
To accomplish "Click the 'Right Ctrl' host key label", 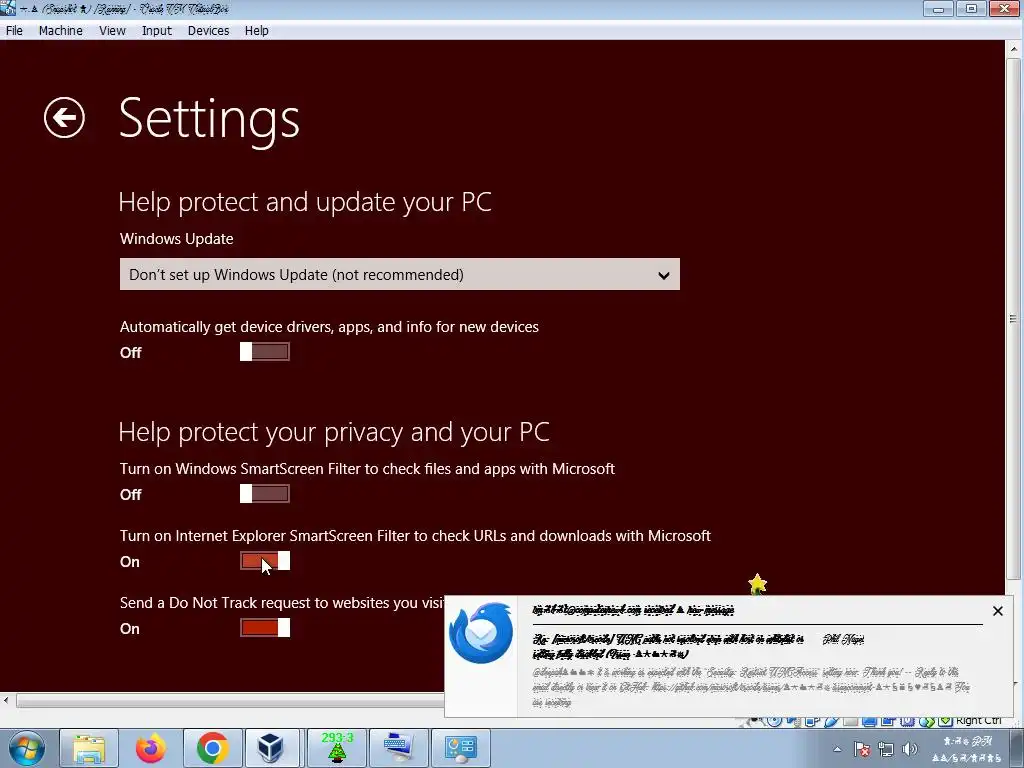I will pyautogui.click(x=978, y=721).
